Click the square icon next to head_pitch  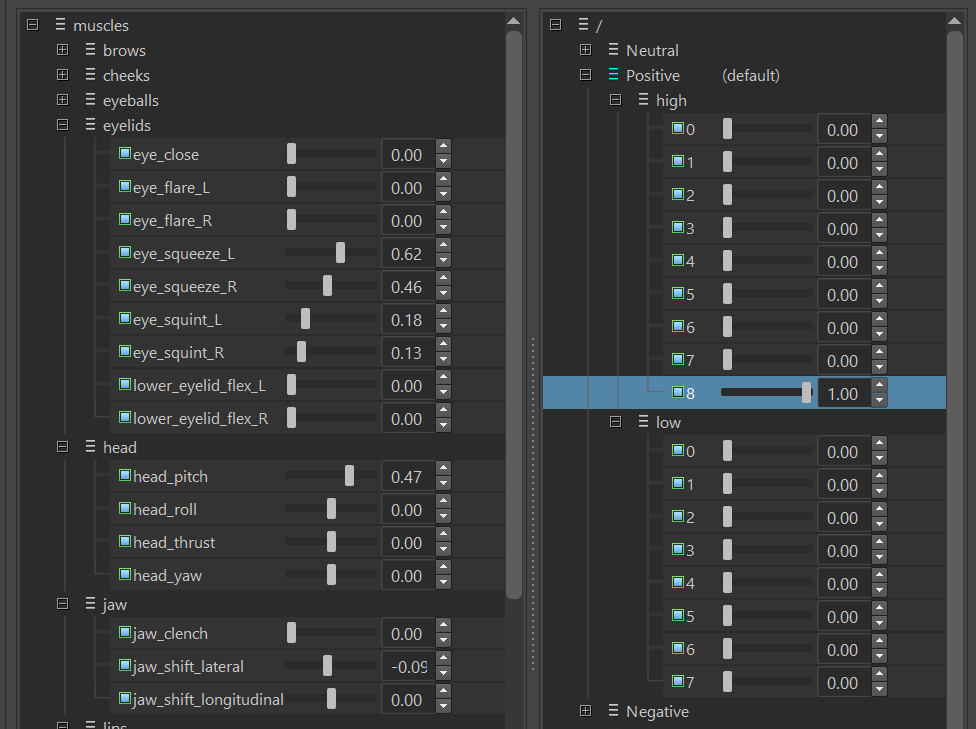(x=125, y=476)
